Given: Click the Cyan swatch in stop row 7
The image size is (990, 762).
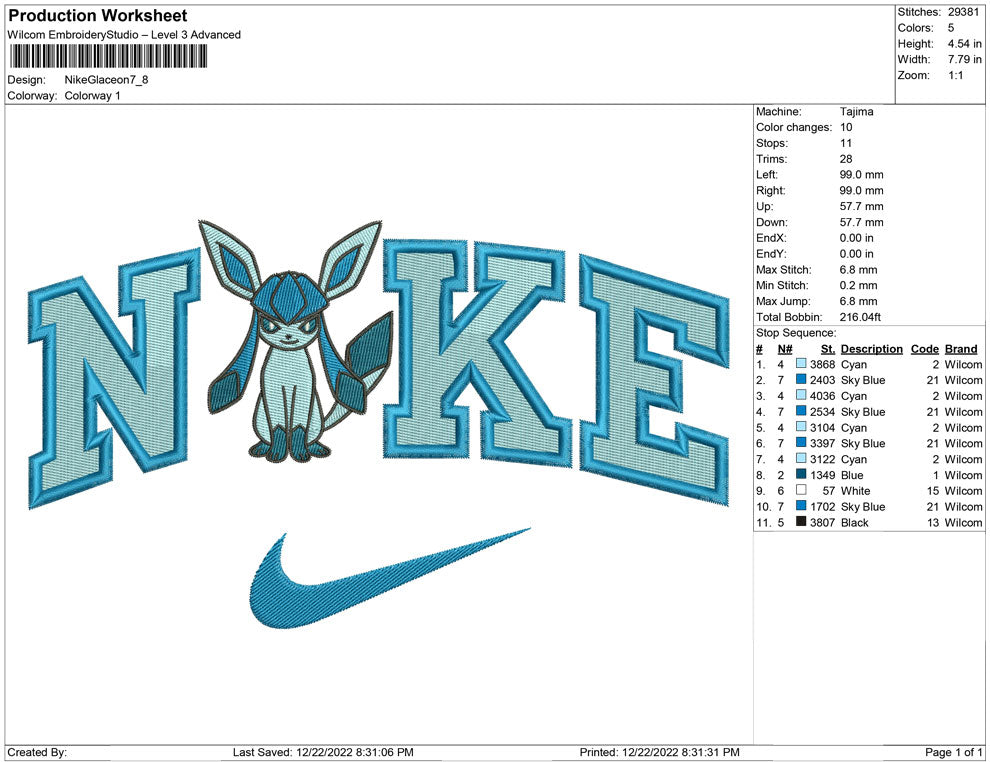Looking at the screenshot, I should pos(801,458).
